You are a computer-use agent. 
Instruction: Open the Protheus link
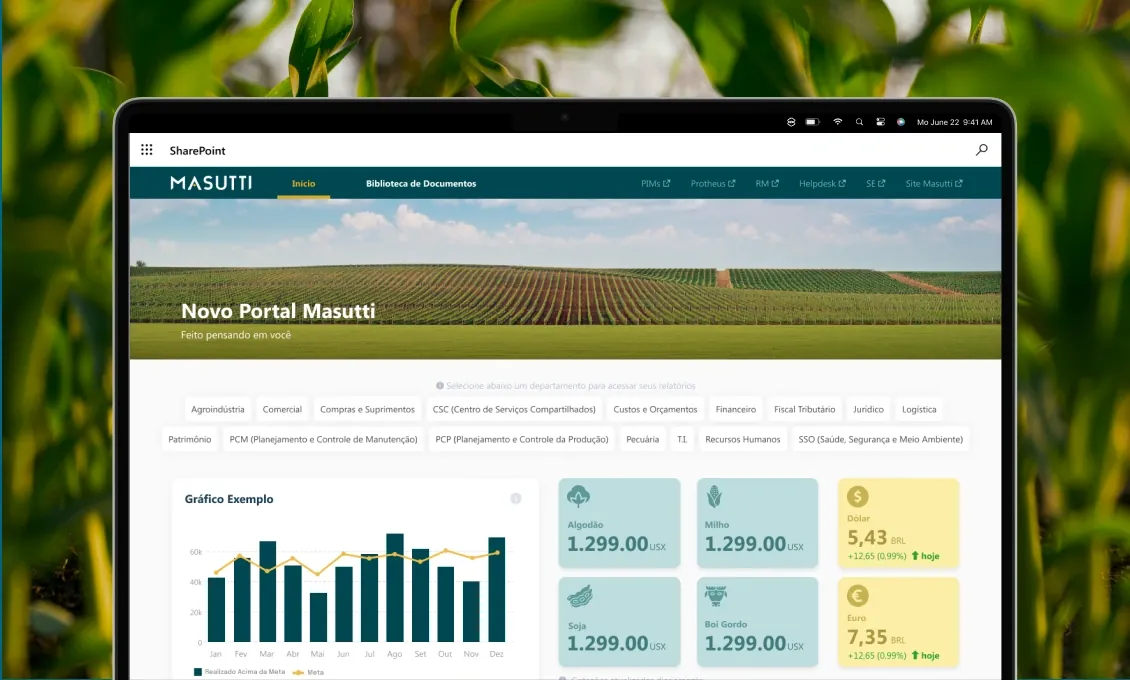click(x=713, y=184)
